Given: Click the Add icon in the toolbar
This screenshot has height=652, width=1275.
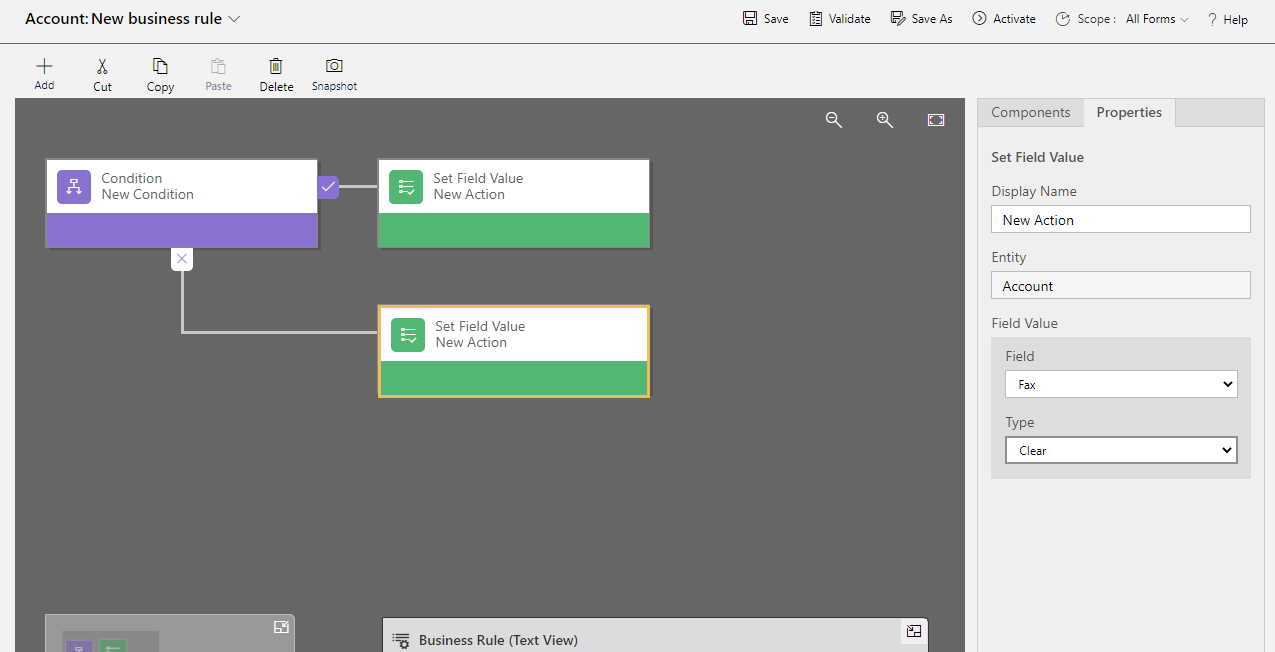Looking at the screenshot, I should pyautogui.click(x=44, y=73).
